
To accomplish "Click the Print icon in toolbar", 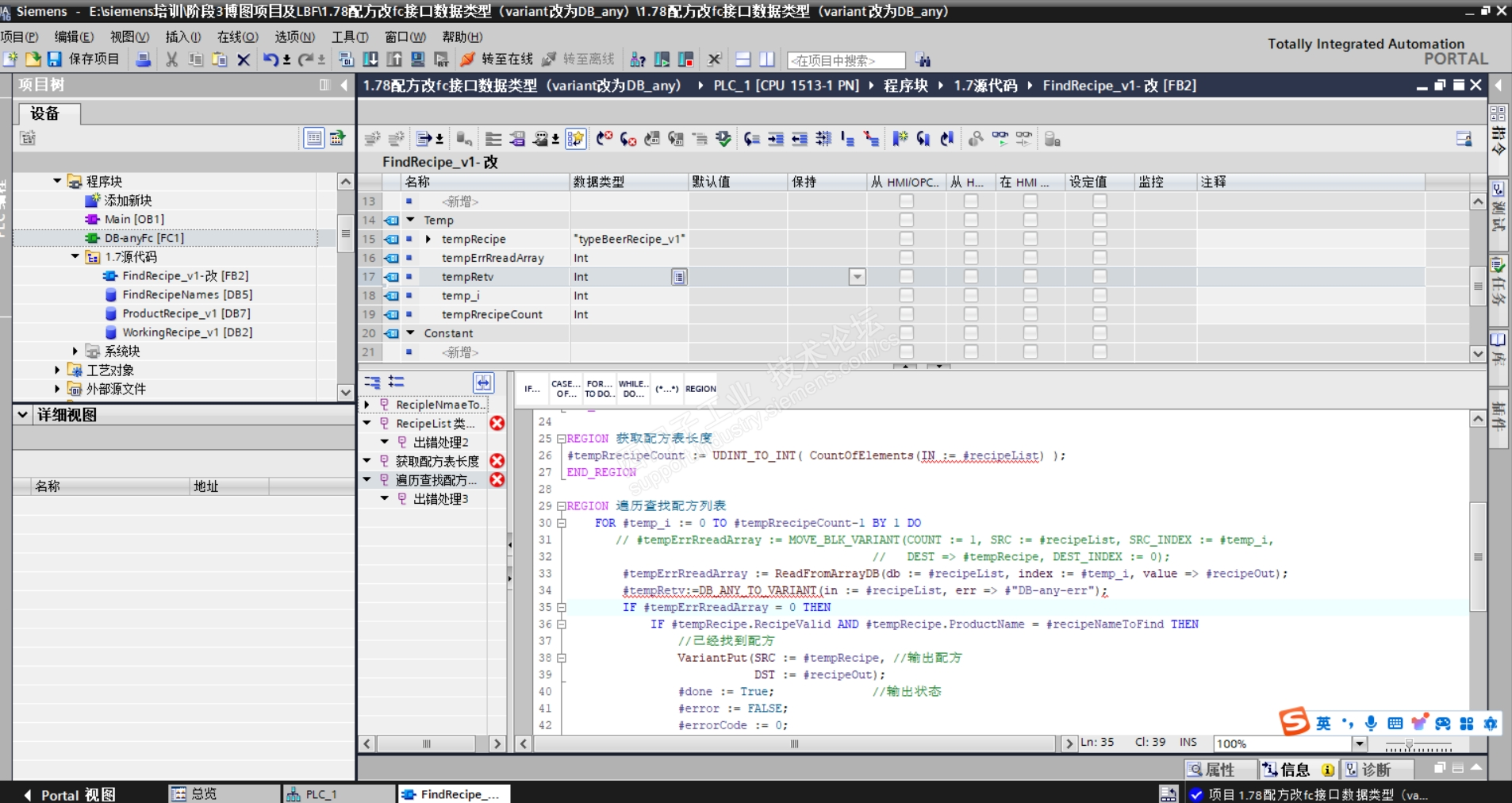I will point(144,60).
